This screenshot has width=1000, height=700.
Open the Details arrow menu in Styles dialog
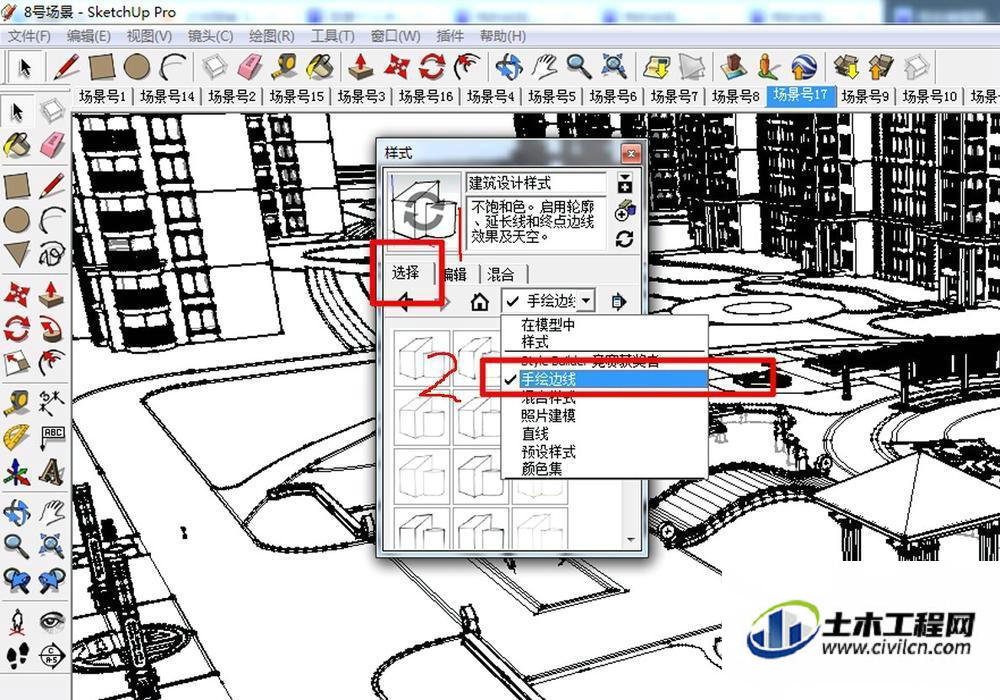[618, 301]
